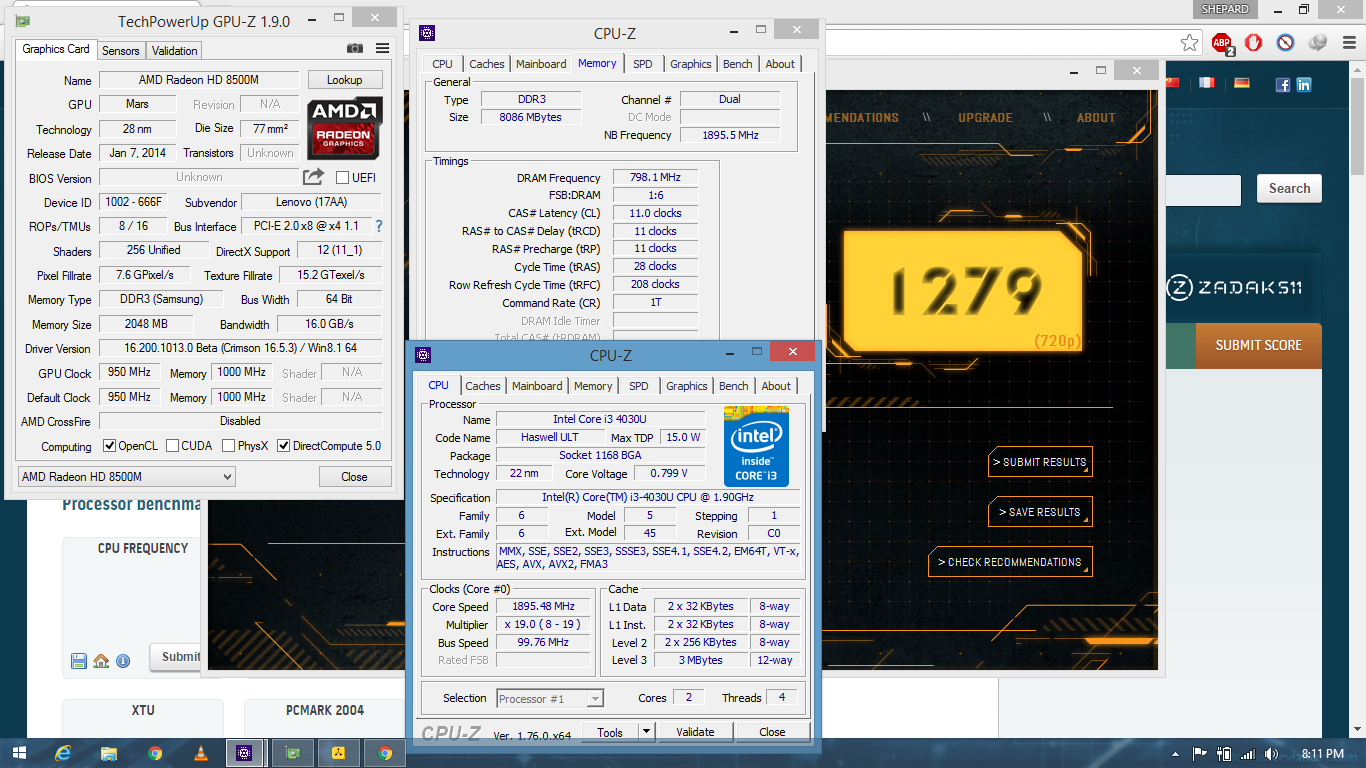Click the CPU-Z taskbar icon
The height and width of the screenshot is (768, 1366).
click(244, 753)
